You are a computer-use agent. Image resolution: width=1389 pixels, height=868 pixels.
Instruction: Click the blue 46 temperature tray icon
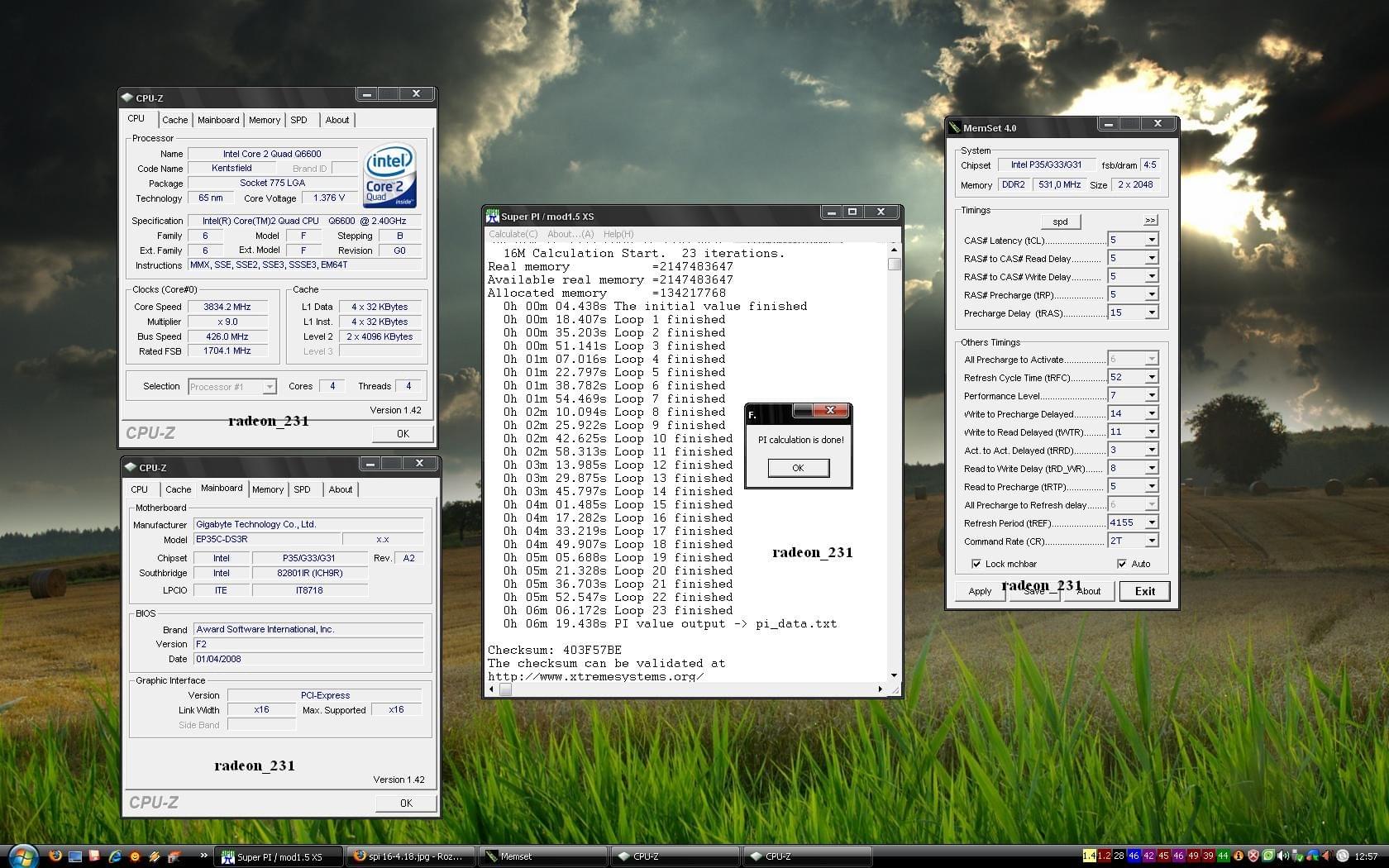[x=1134, y=856]
